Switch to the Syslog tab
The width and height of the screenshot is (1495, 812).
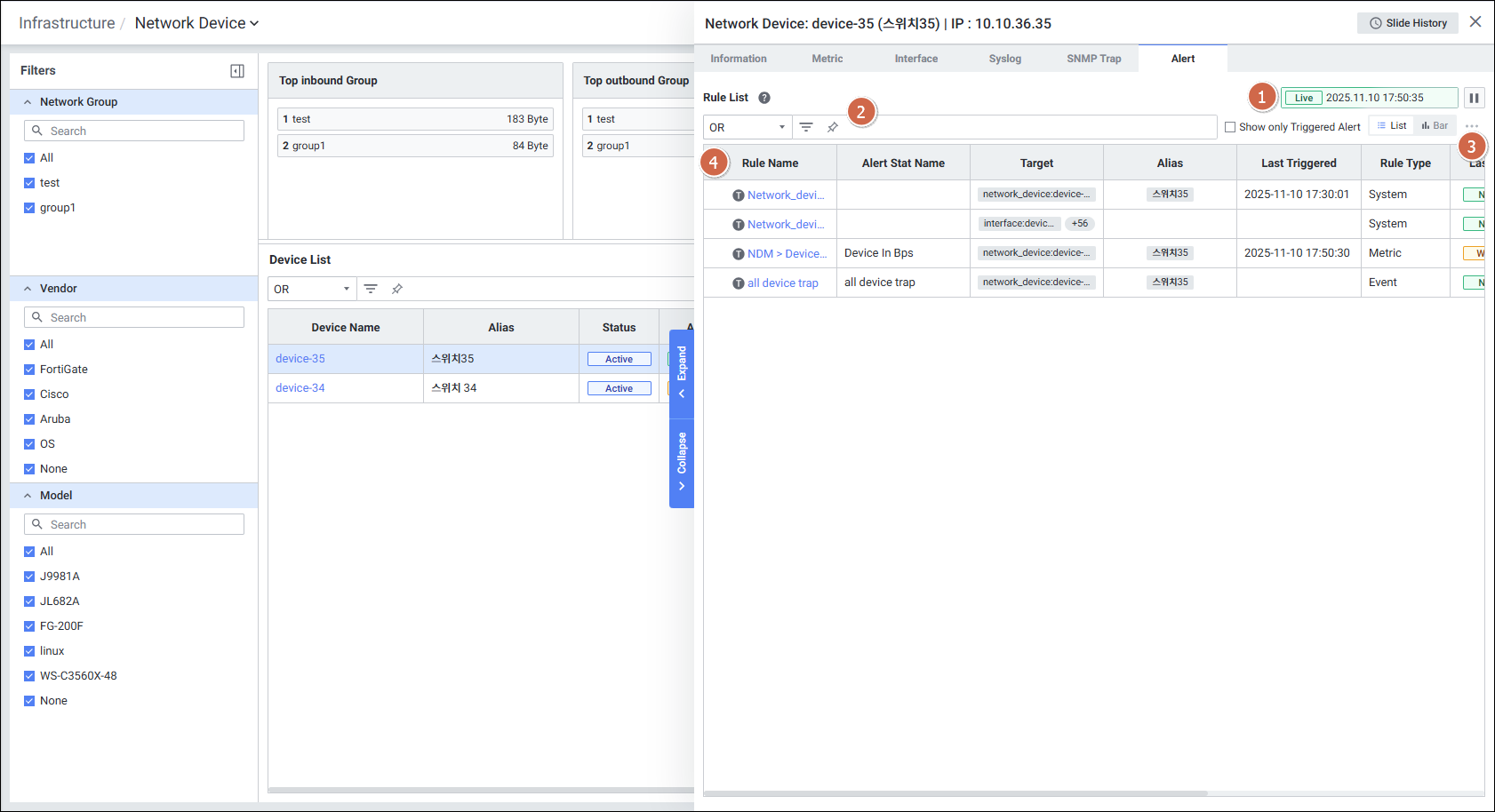[x=1004, y=59]
